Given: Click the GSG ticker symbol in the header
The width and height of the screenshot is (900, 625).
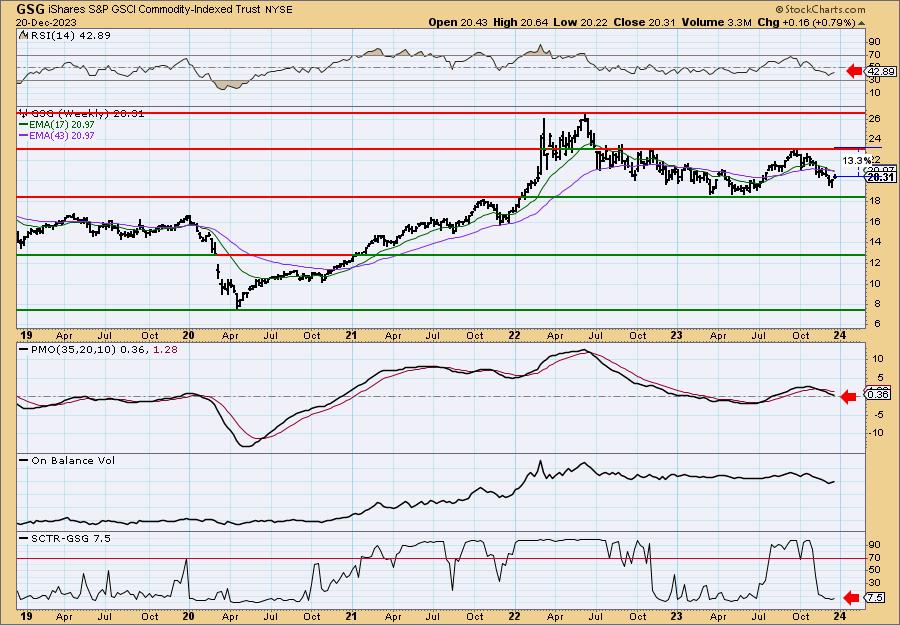Looking at the screenshot, I should (x=30, y=9).
